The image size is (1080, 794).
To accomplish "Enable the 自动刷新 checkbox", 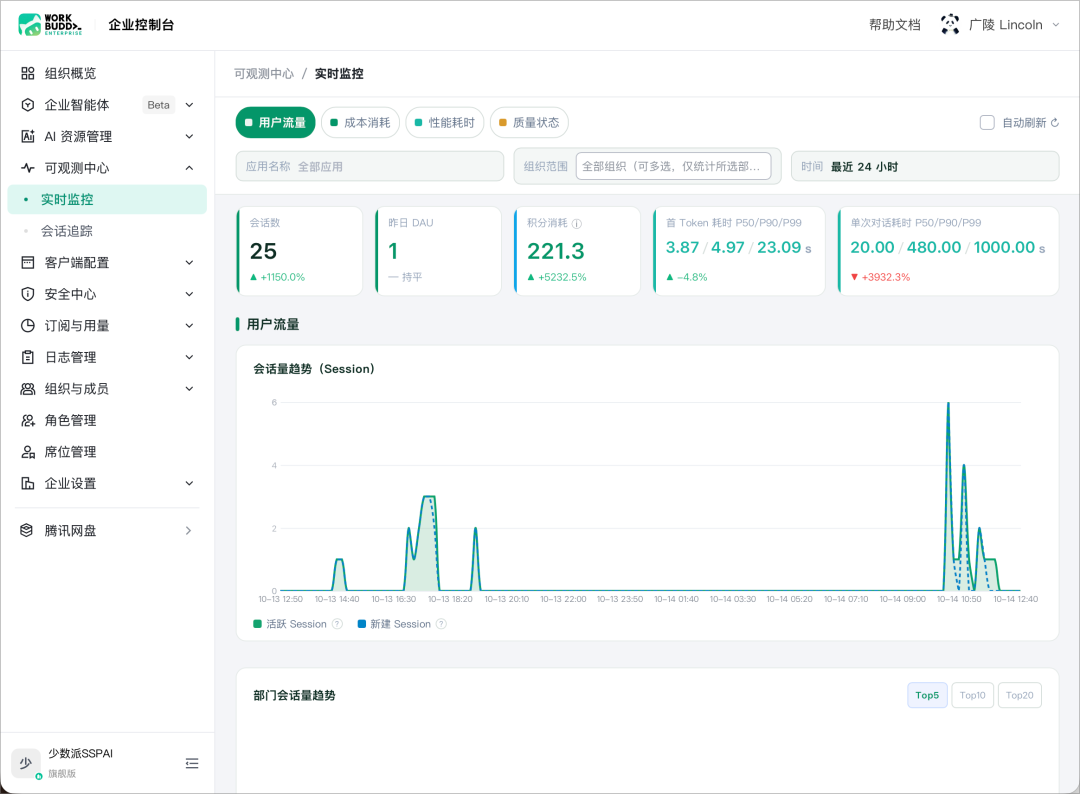I will pos(987,123).
